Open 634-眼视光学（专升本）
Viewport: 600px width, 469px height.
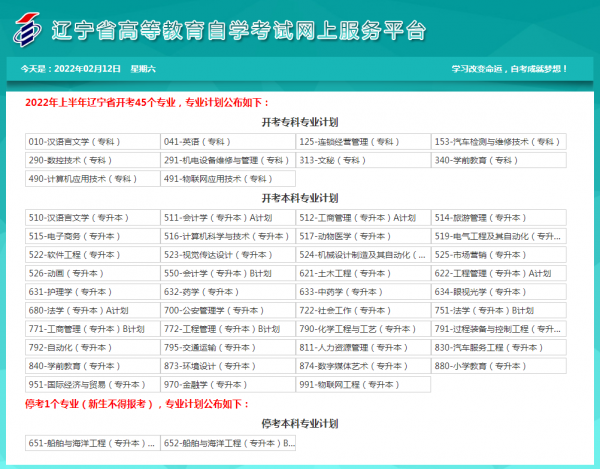499,292
